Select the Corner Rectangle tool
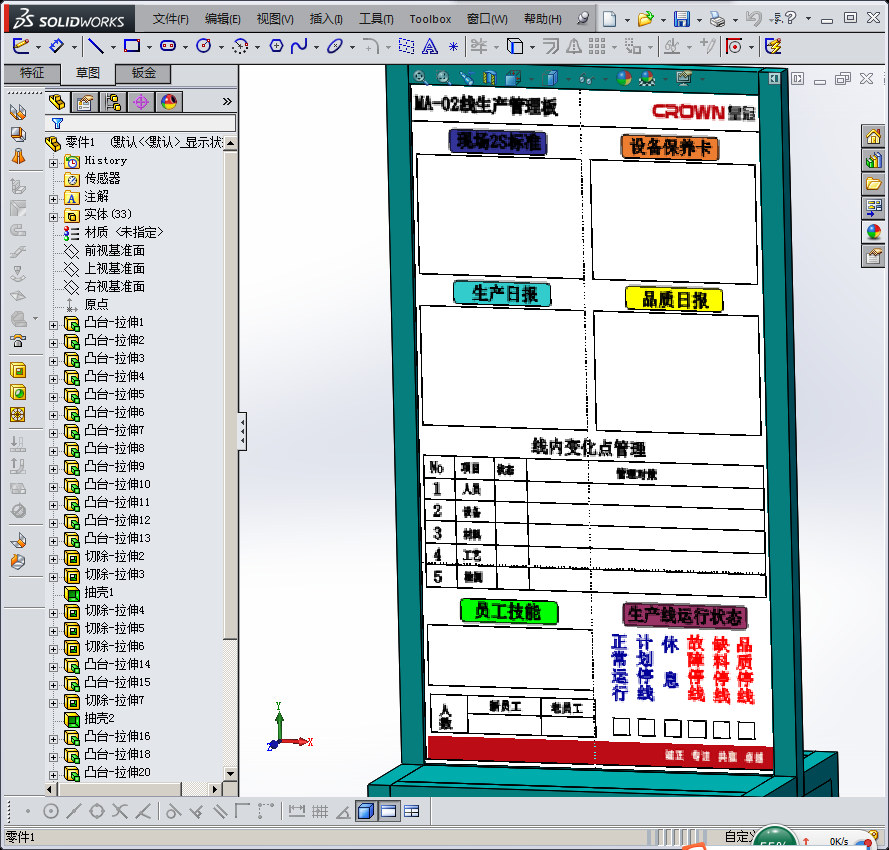 [132, 46]
